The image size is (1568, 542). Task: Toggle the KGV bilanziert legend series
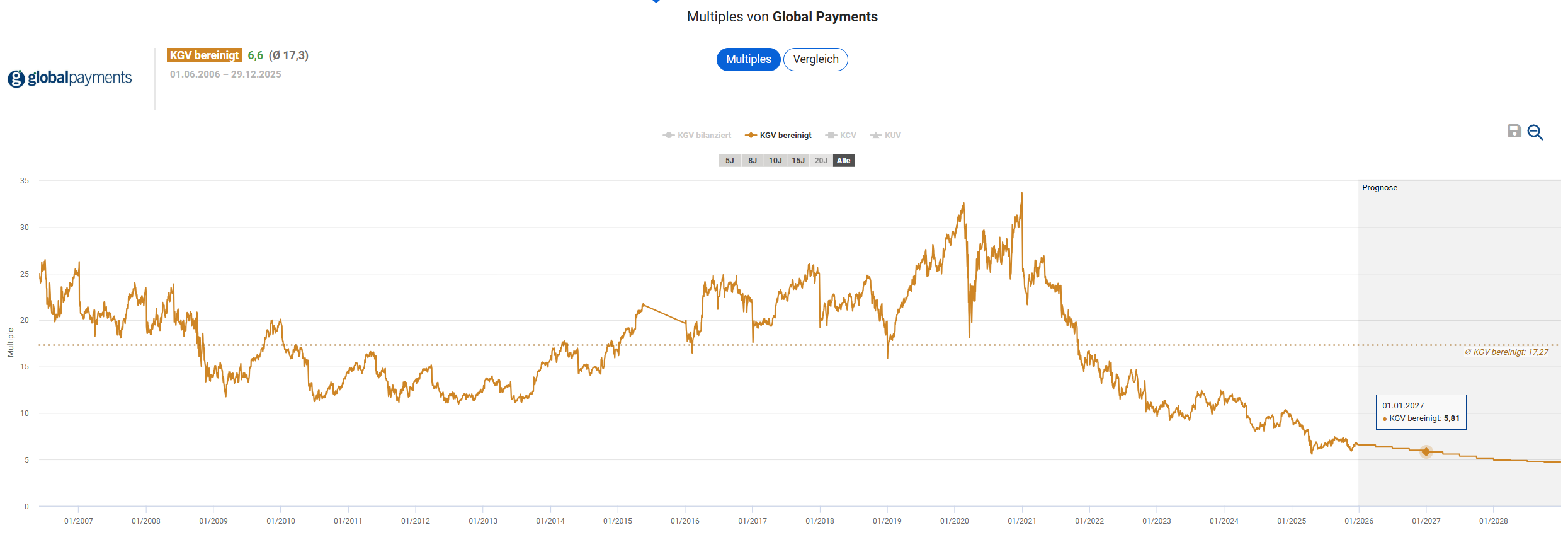697,135
